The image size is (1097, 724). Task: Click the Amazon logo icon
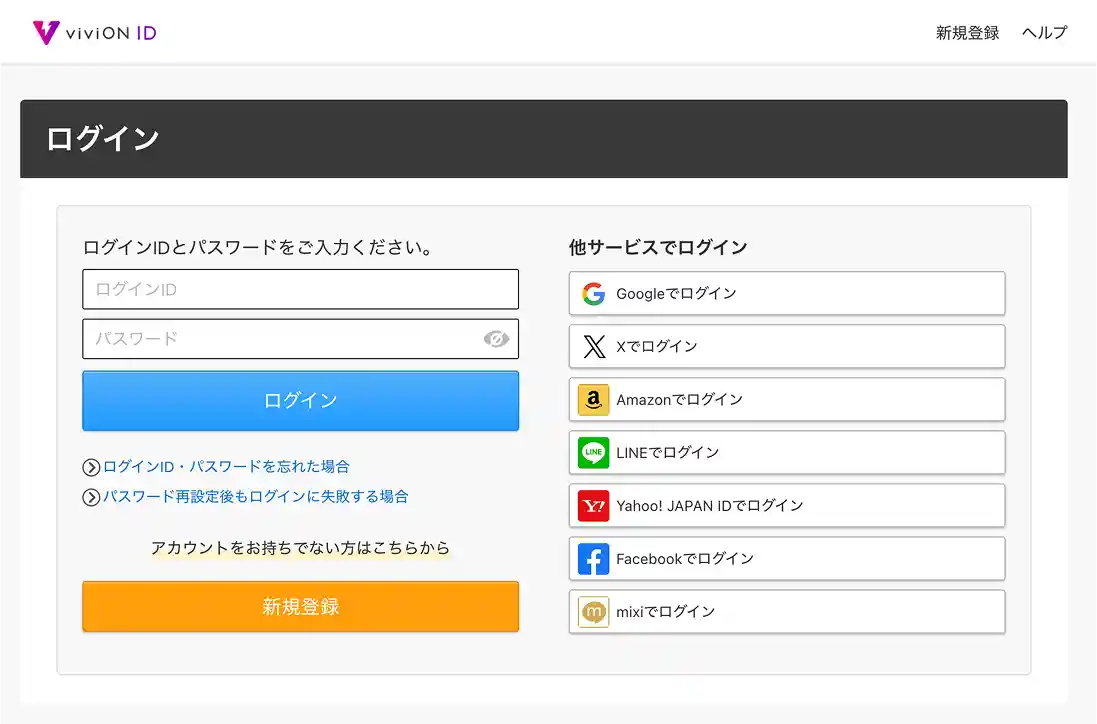click(x=593, y=399)
